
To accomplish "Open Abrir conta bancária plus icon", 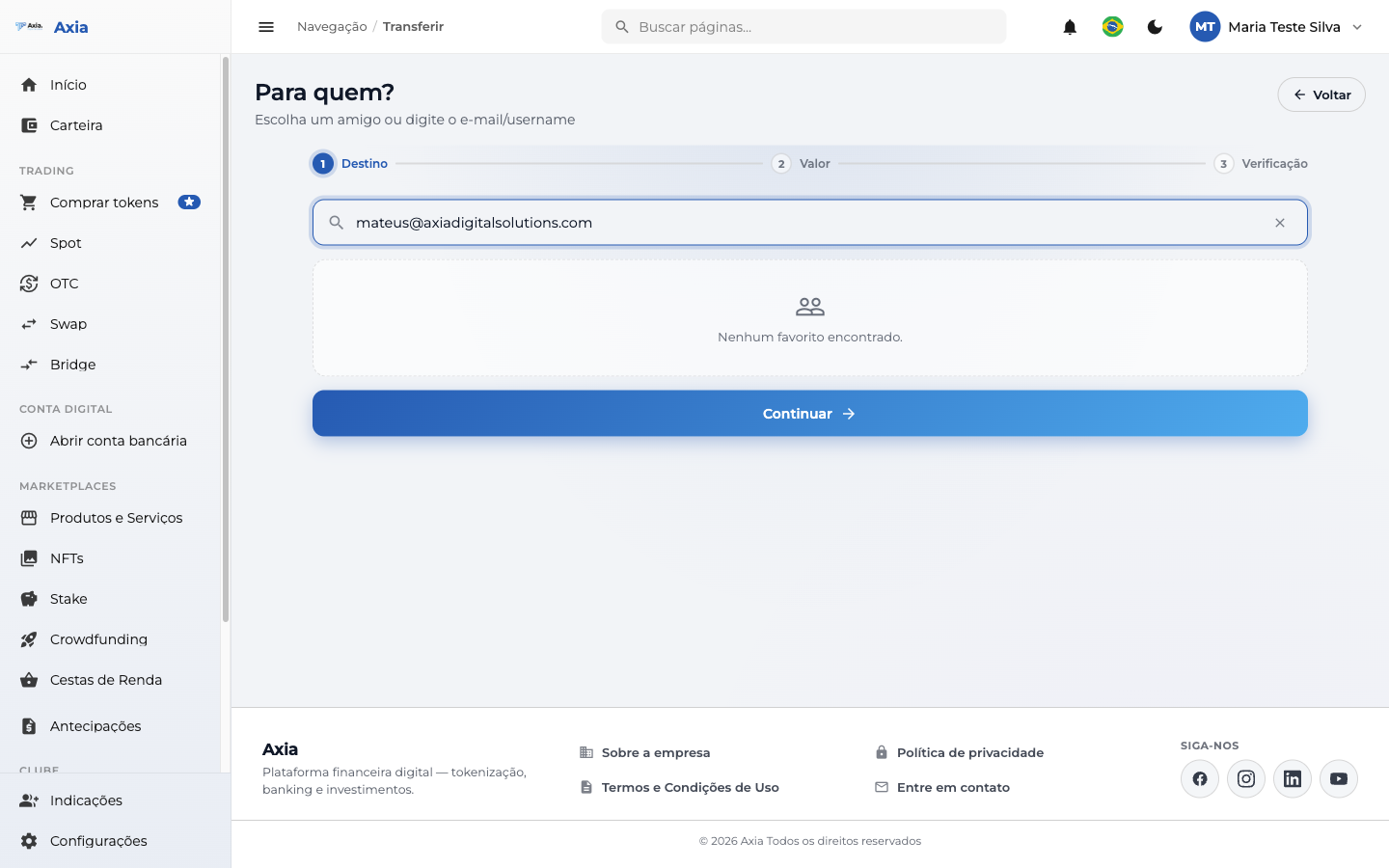I will [29, 441].
